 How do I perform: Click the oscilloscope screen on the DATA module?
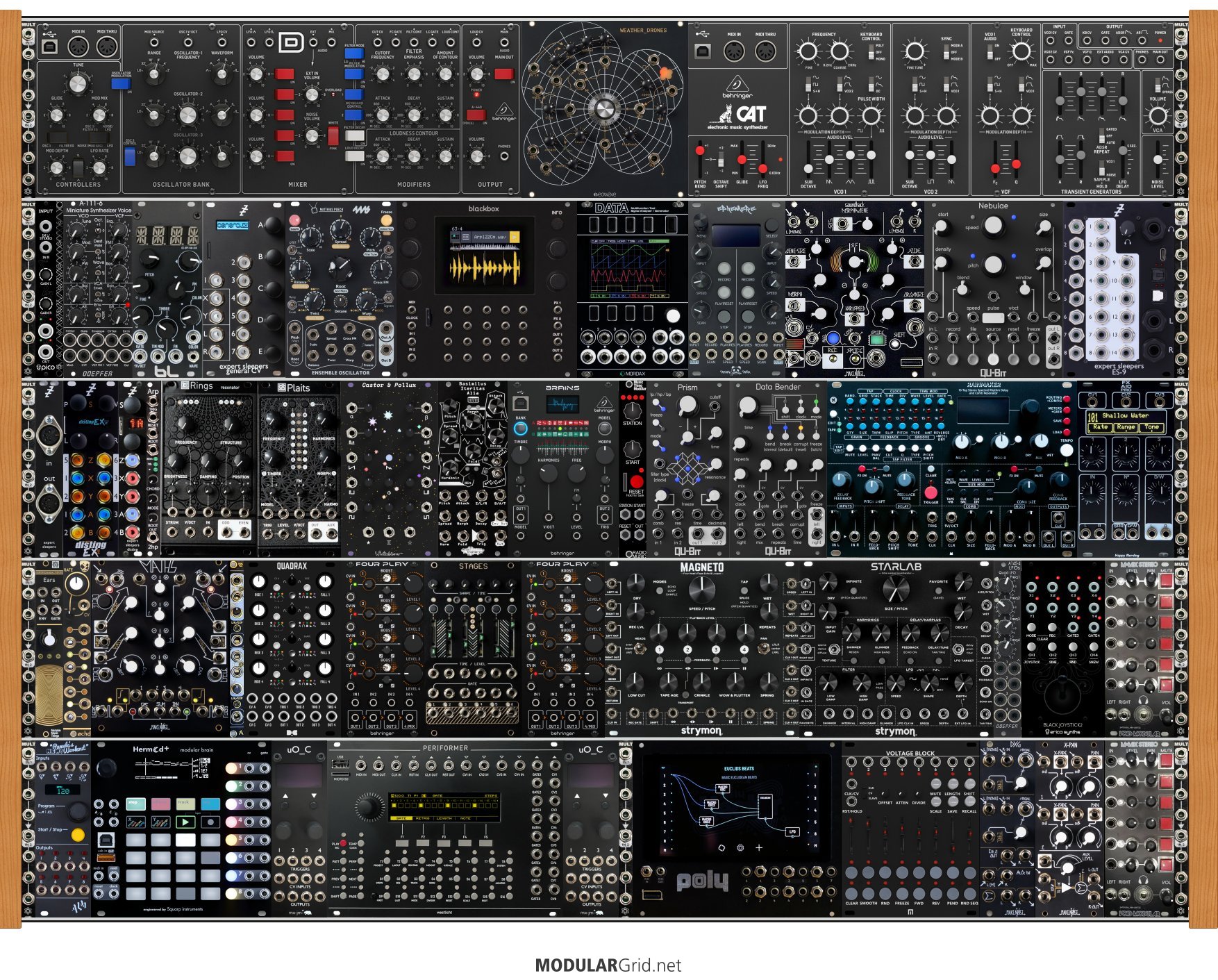[628, 268]
